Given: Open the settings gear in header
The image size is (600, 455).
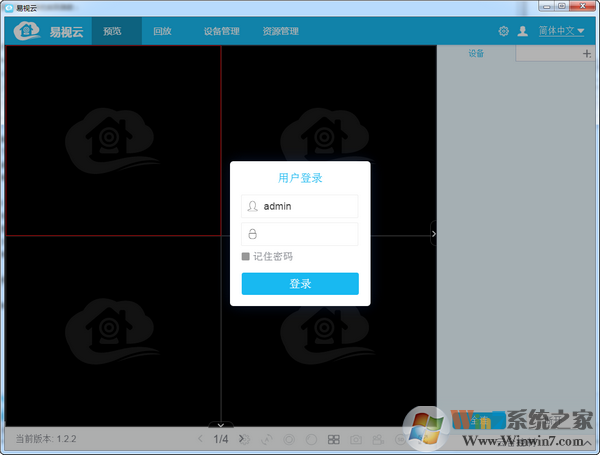Looking at the screenshot, I should [504, 31].
